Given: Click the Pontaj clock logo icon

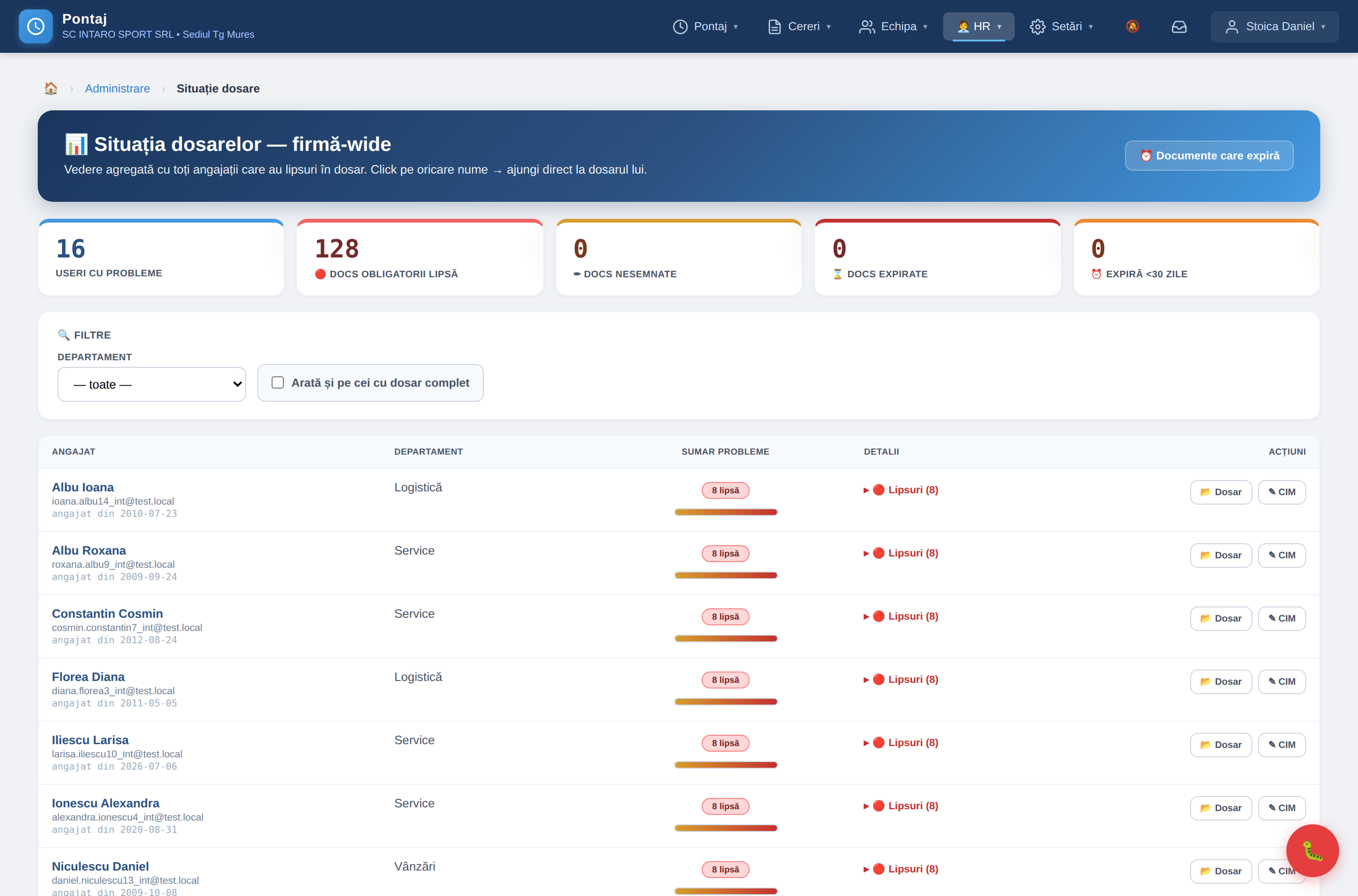Looking at the screenshot, I should (x=35, y=26).
